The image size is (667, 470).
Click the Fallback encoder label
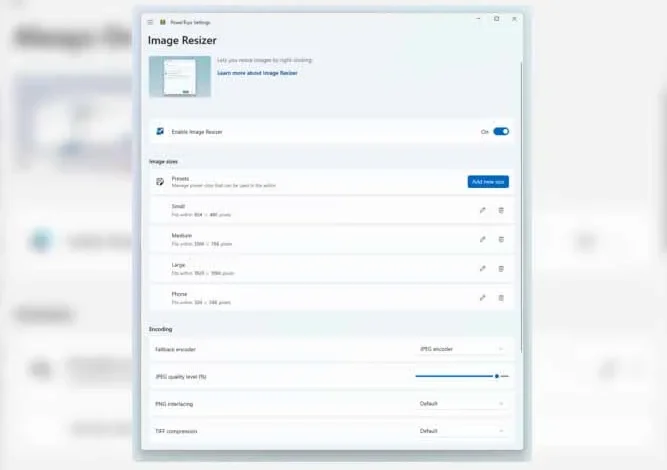coord(175,349)
